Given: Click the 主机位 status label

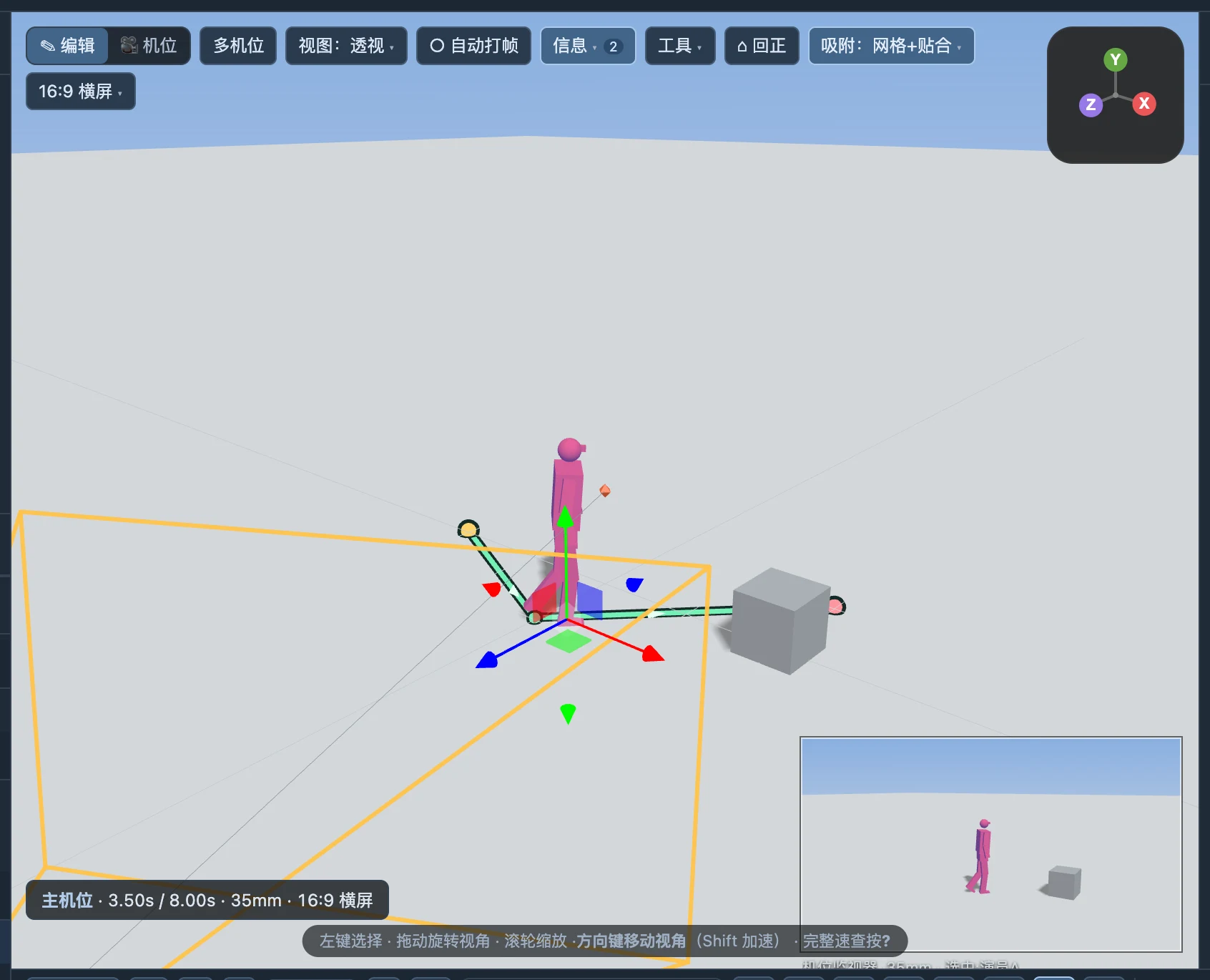Looking at the screenshot, I should point(67,900).
